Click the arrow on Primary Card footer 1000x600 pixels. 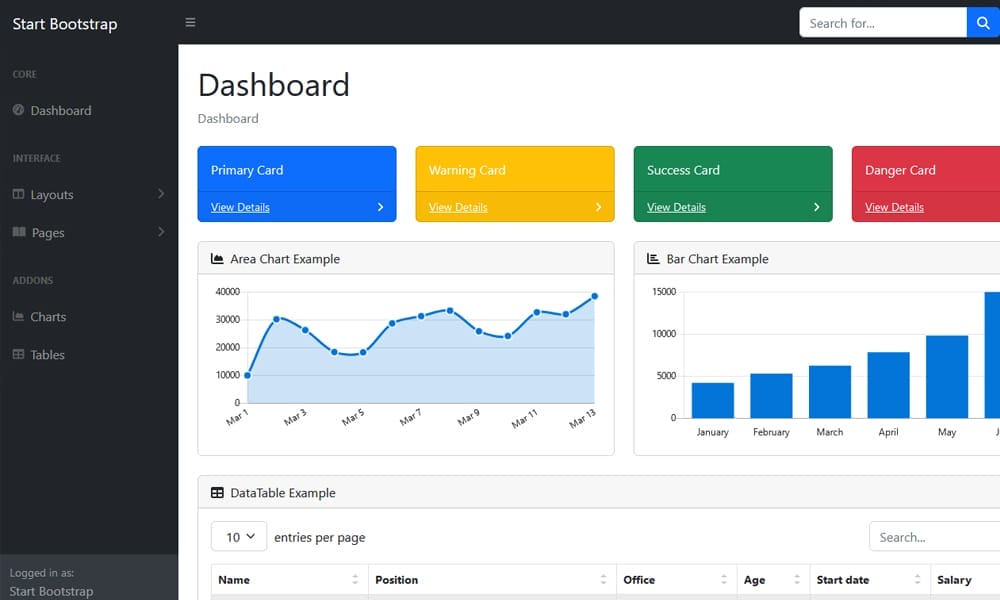pos(380,207)
